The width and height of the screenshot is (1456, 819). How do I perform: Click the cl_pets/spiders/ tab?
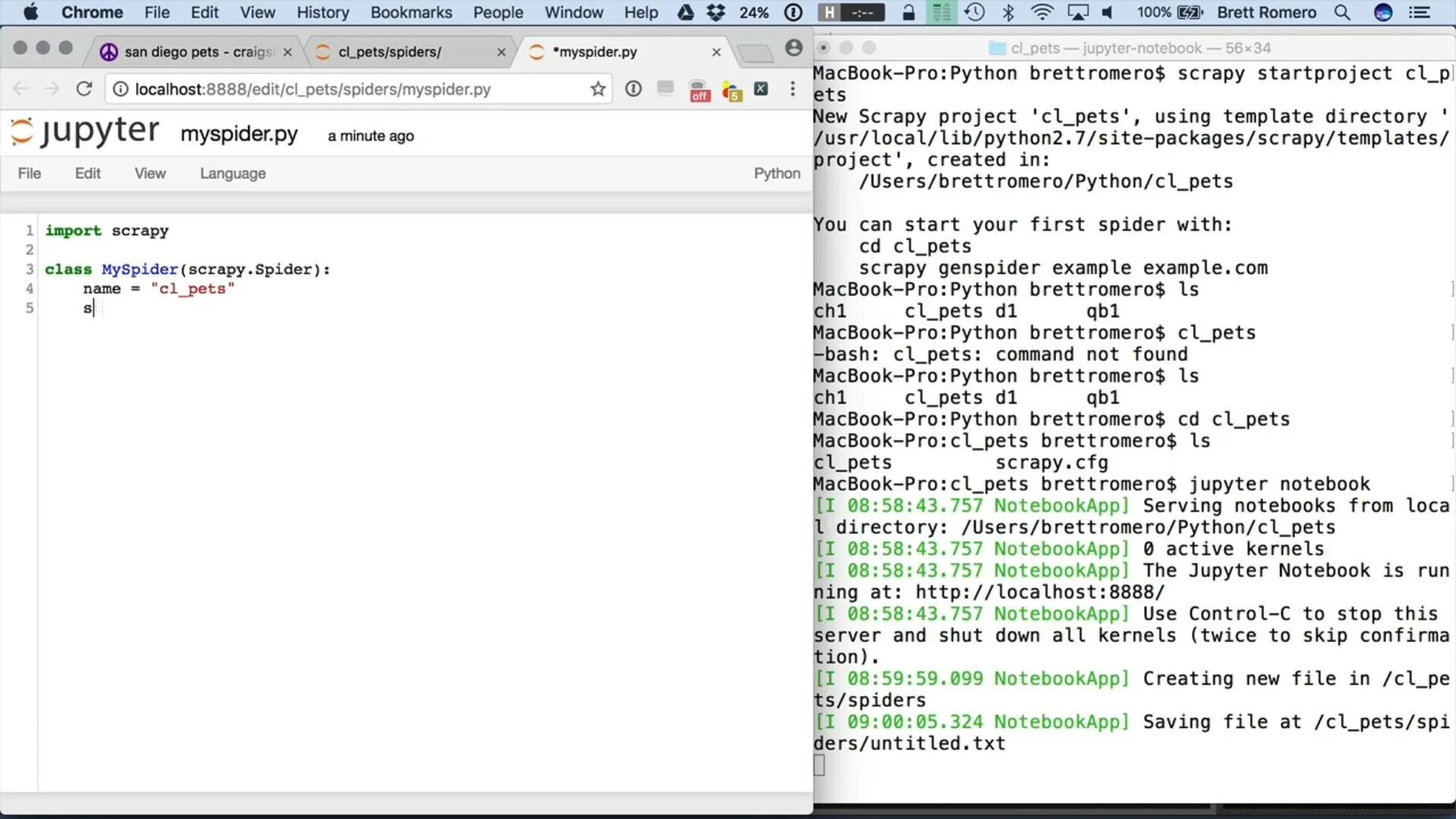pos(391,51)
